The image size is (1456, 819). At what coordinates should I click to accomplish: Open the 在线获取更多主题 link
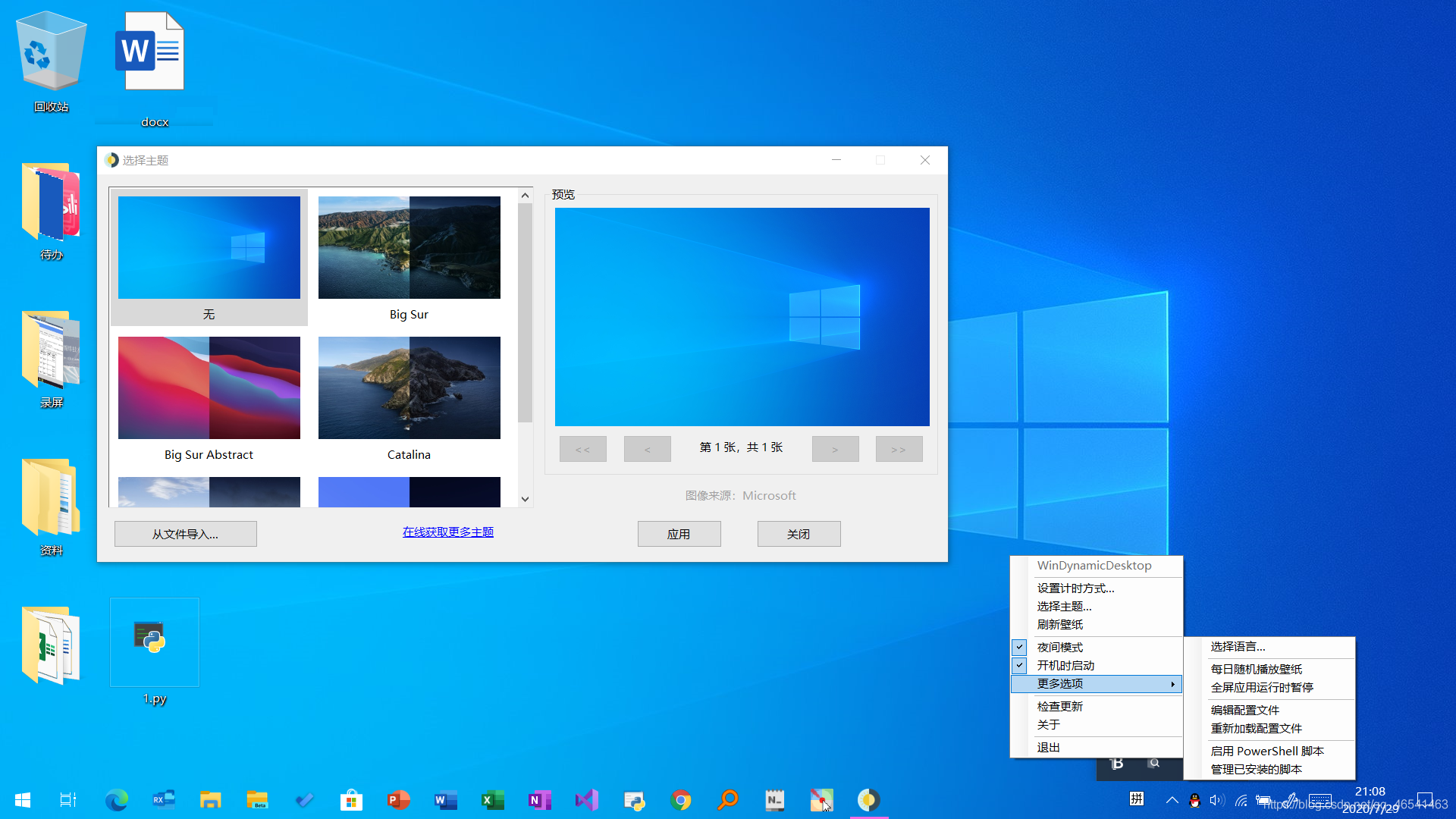point(447,532)
